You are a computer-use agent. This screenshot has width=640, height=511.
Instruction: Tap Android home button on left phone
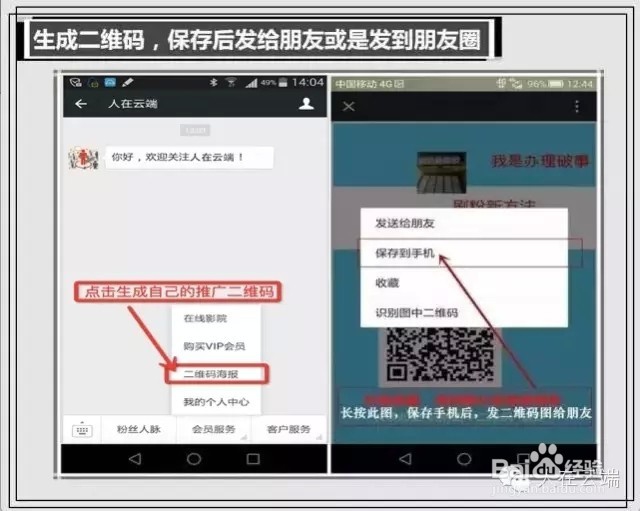tap(194, 459)
